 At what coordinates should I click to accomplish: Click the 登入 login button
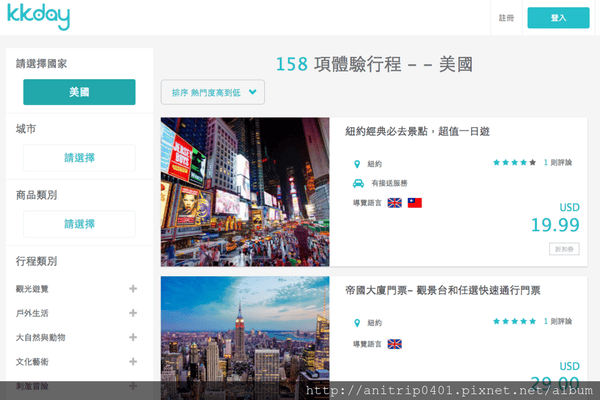pos(558,18)
